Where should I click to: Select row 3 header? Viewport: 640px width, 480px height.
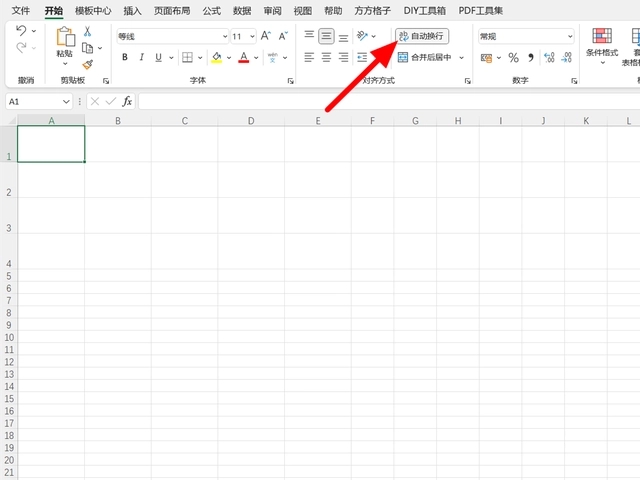9,216
